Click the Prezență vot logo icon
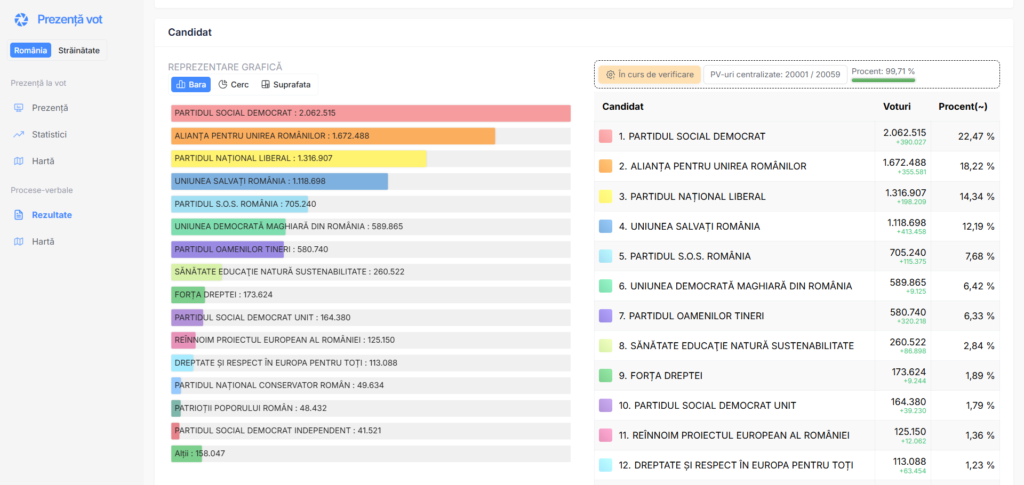 click(x=21, y=20)
